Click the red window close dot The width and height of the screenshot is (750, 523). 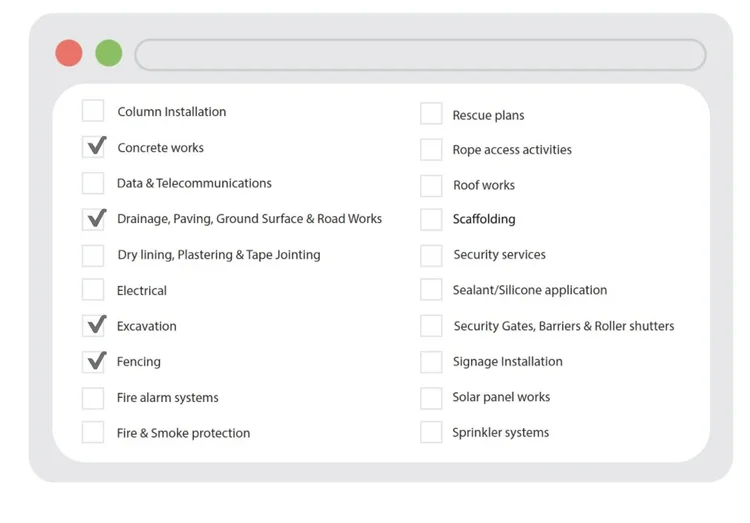coord(69,53)
